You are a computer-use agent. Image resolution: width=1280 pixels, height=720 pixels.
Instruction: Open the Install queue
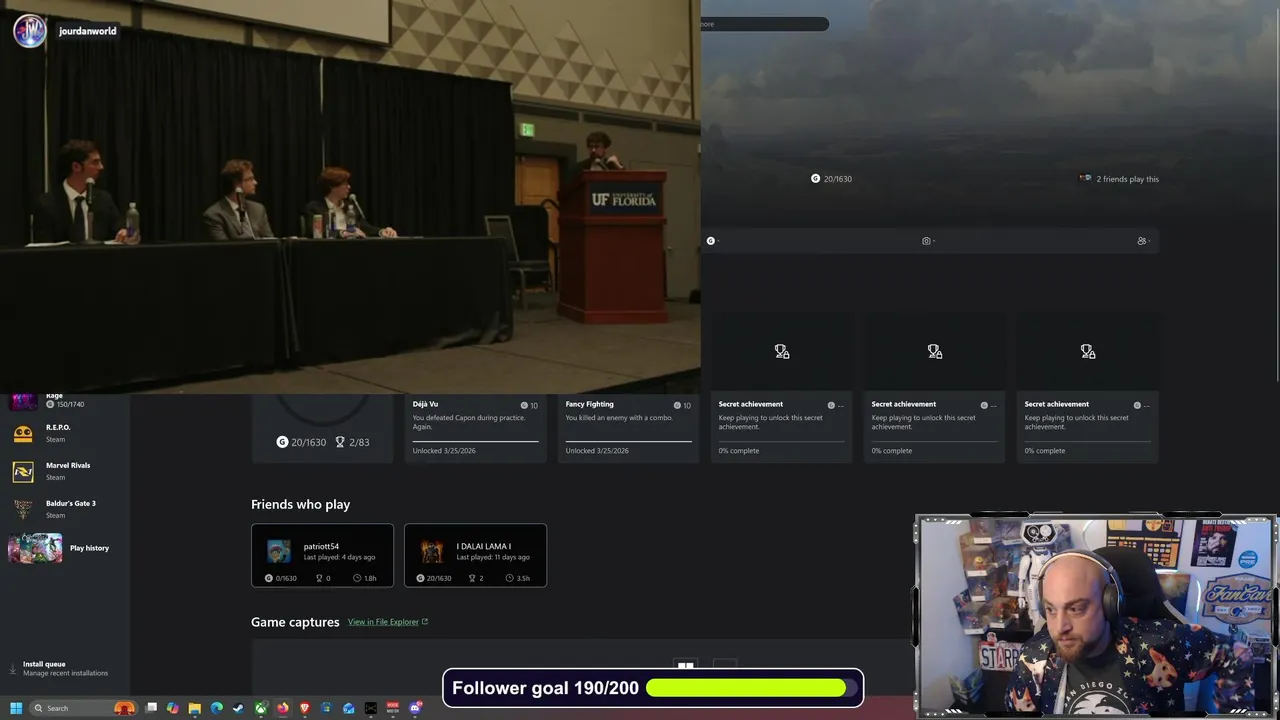tap(62, 668)
